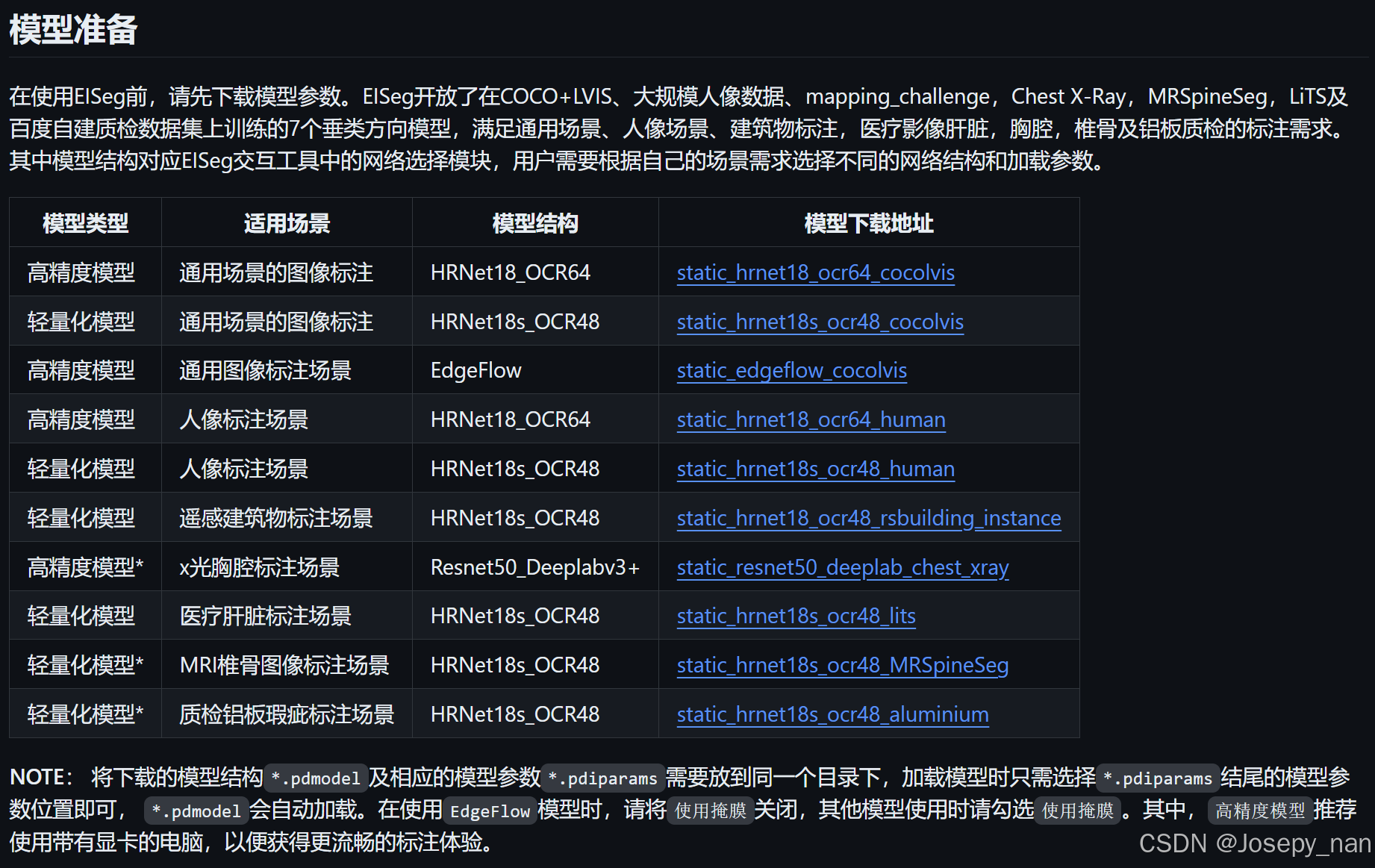This screenshot has width=1375, height=868.
Task: Click the EdgeFlow model structure table cell
Action: click(475, 371)
